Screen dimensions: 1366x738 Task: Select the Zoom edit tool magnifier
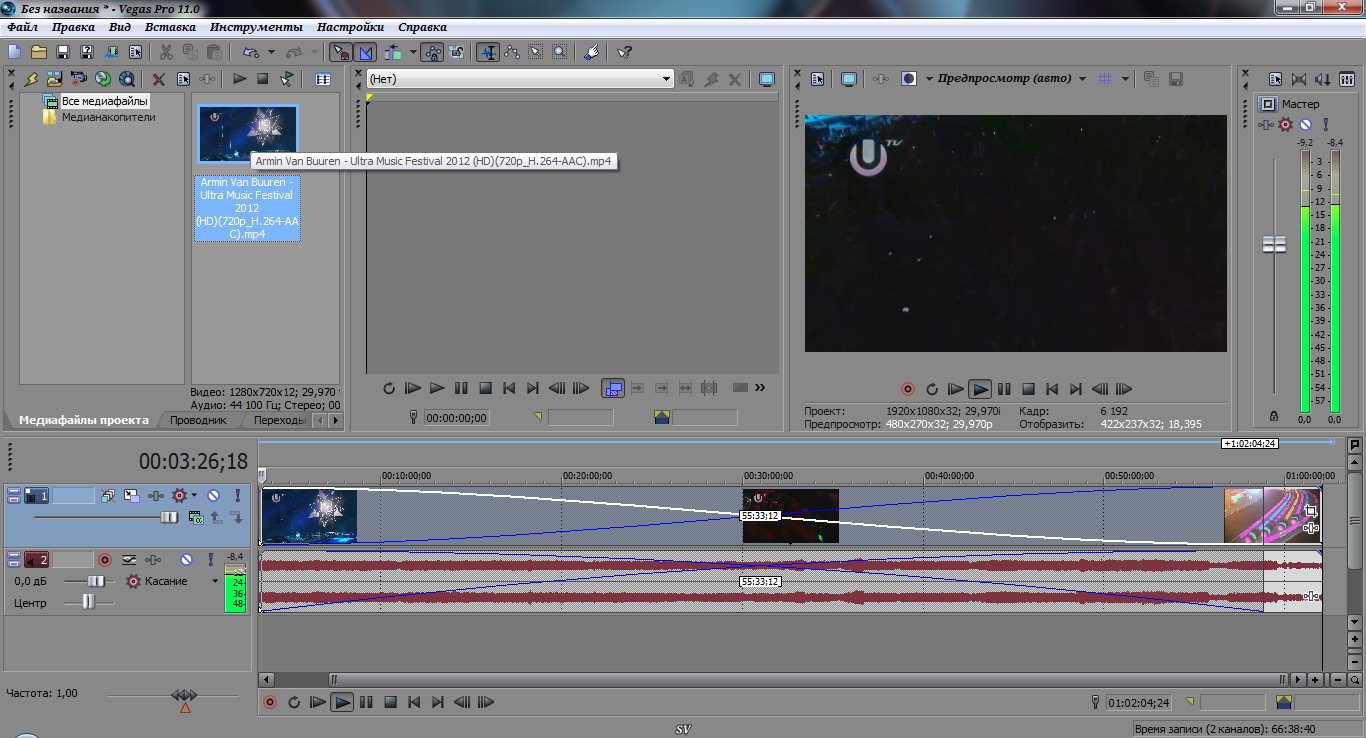(560, 52)
